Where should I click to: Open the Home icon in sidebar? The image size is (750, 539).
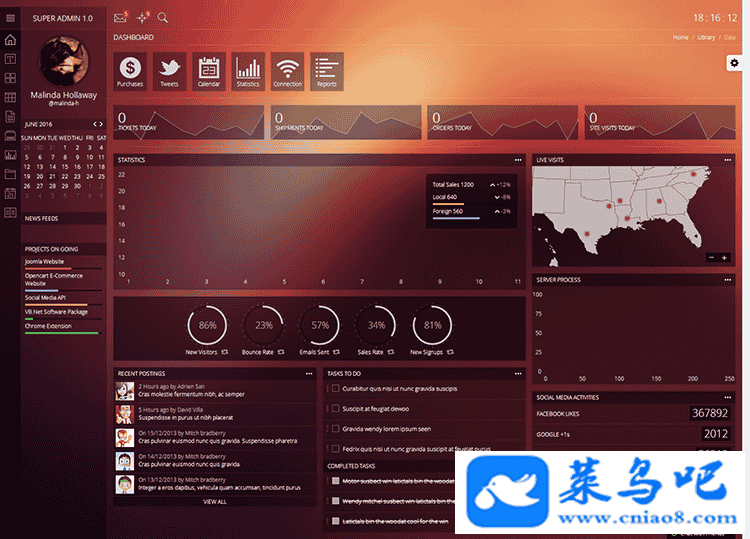pos(10,40)
